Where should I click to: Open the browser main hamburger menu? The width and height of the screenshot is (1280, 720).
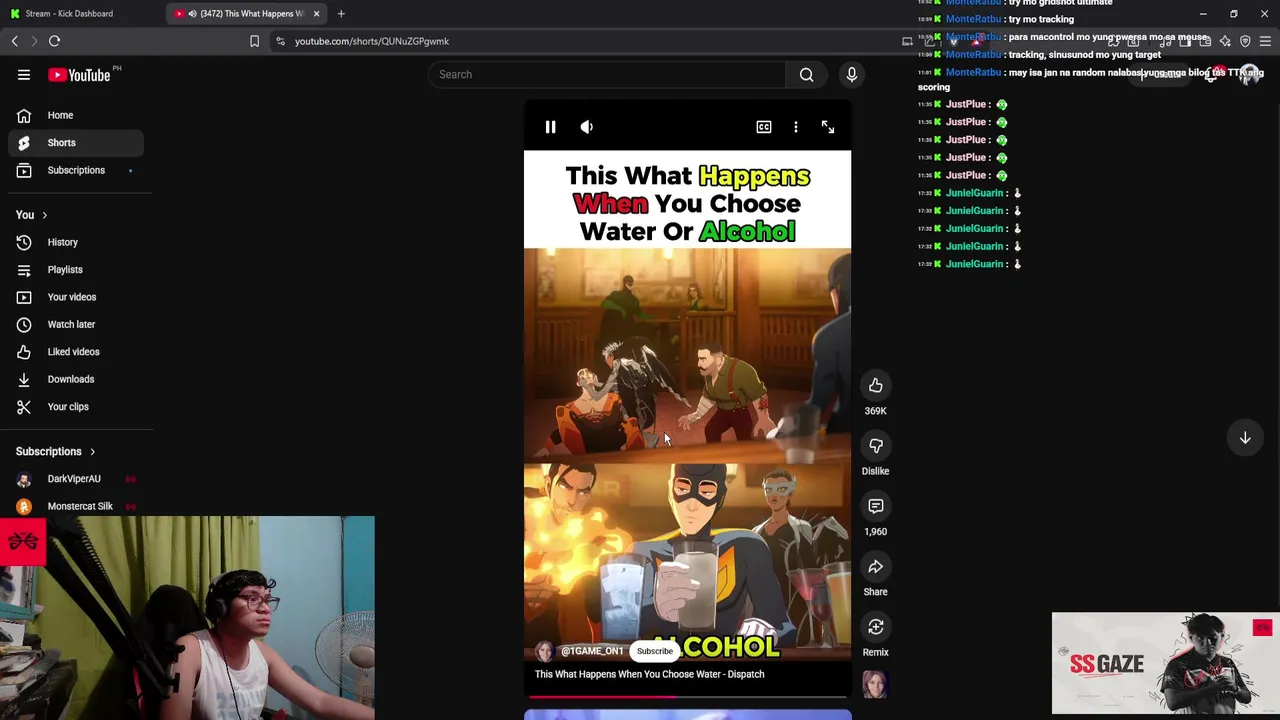[x=1265, y=41]
